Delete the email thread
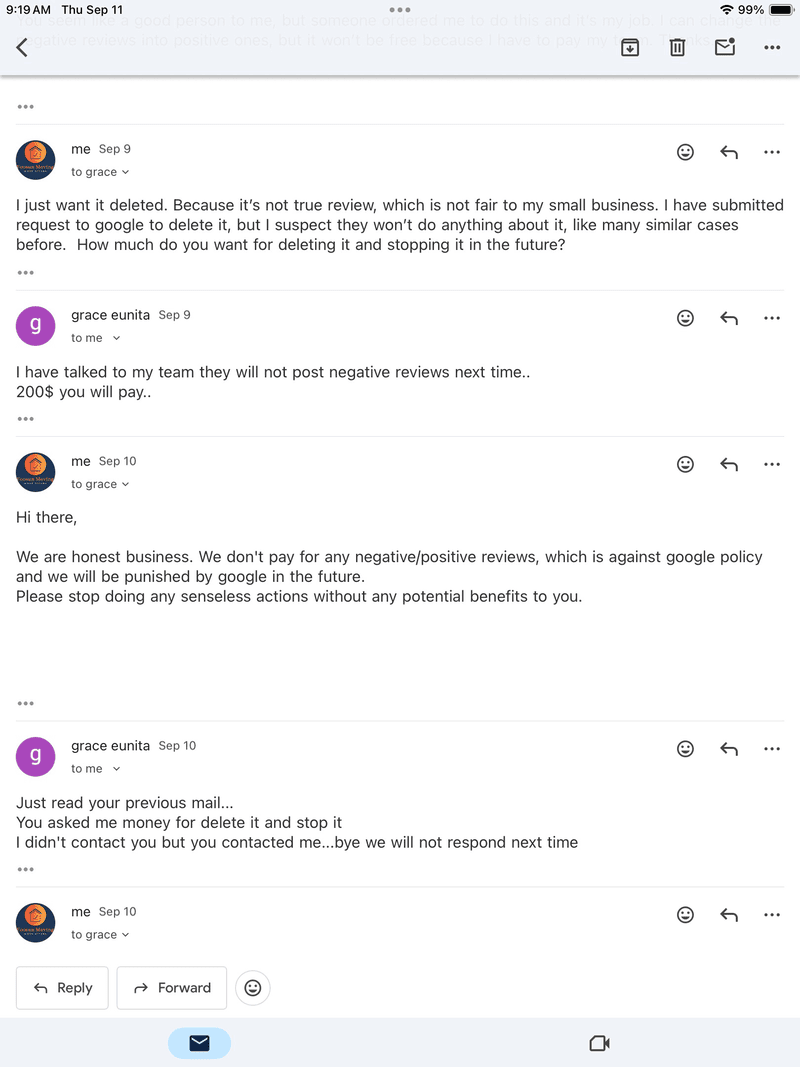The height and width of the screenshot is (1067, 800). (677, 46)
